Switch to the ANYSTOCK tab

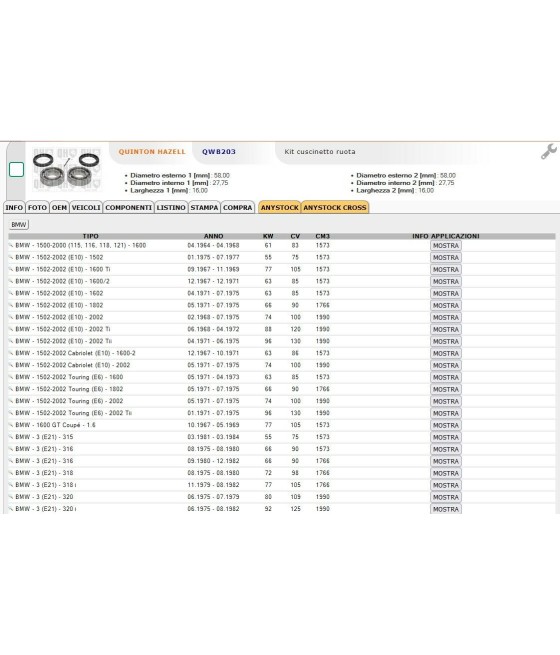coord(279,208)
